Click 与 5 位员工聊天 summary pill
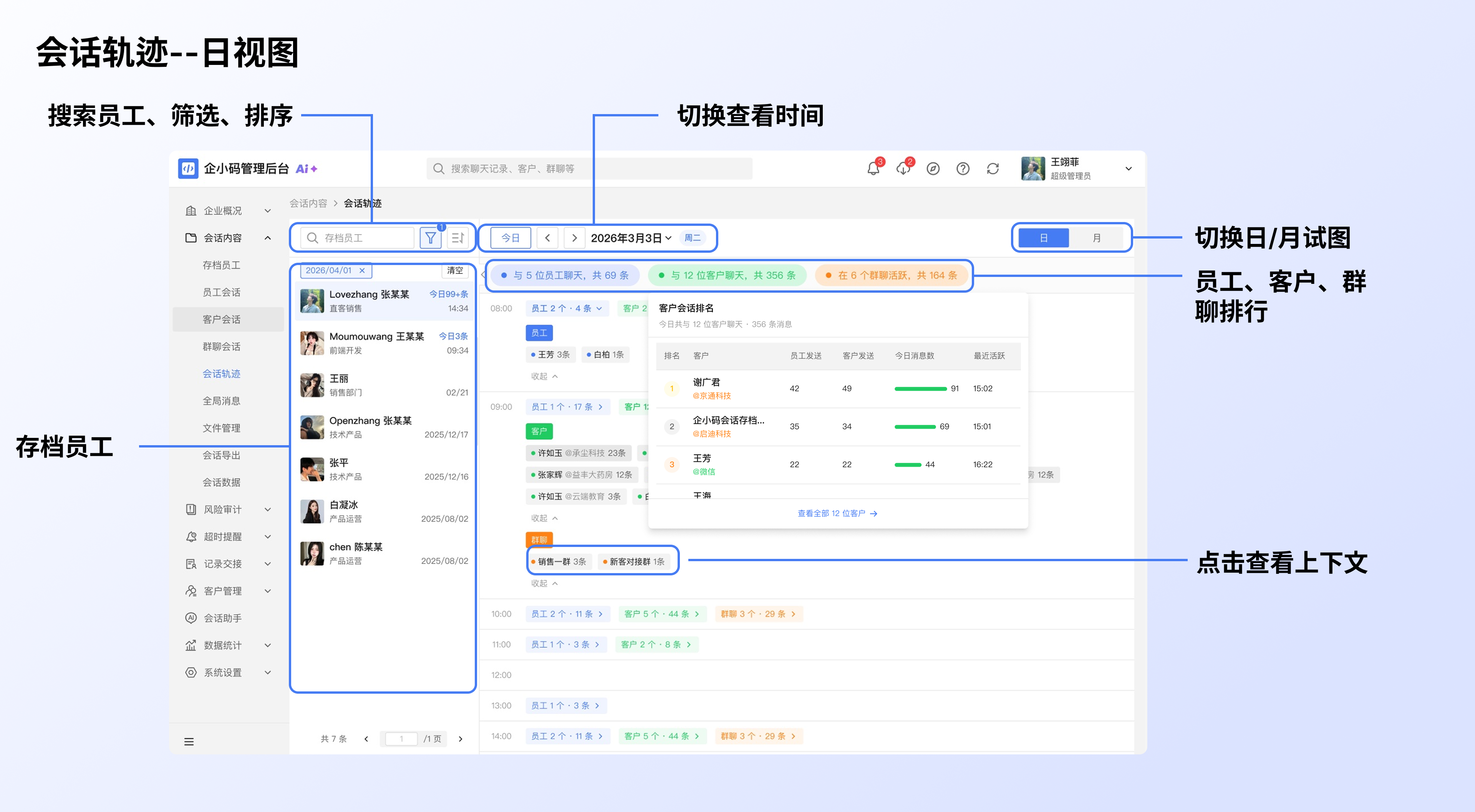 point(565,275)
